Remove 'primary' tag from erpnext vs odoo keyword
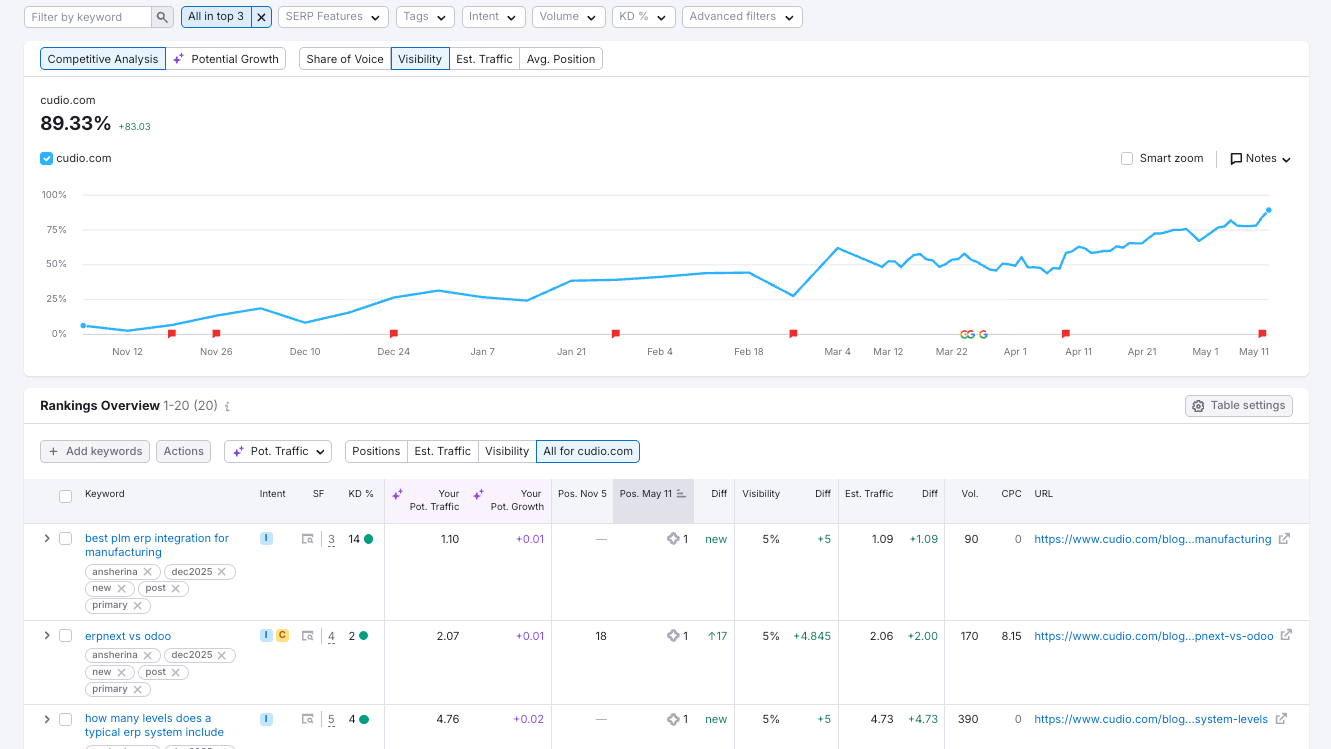 coord(137,690)
